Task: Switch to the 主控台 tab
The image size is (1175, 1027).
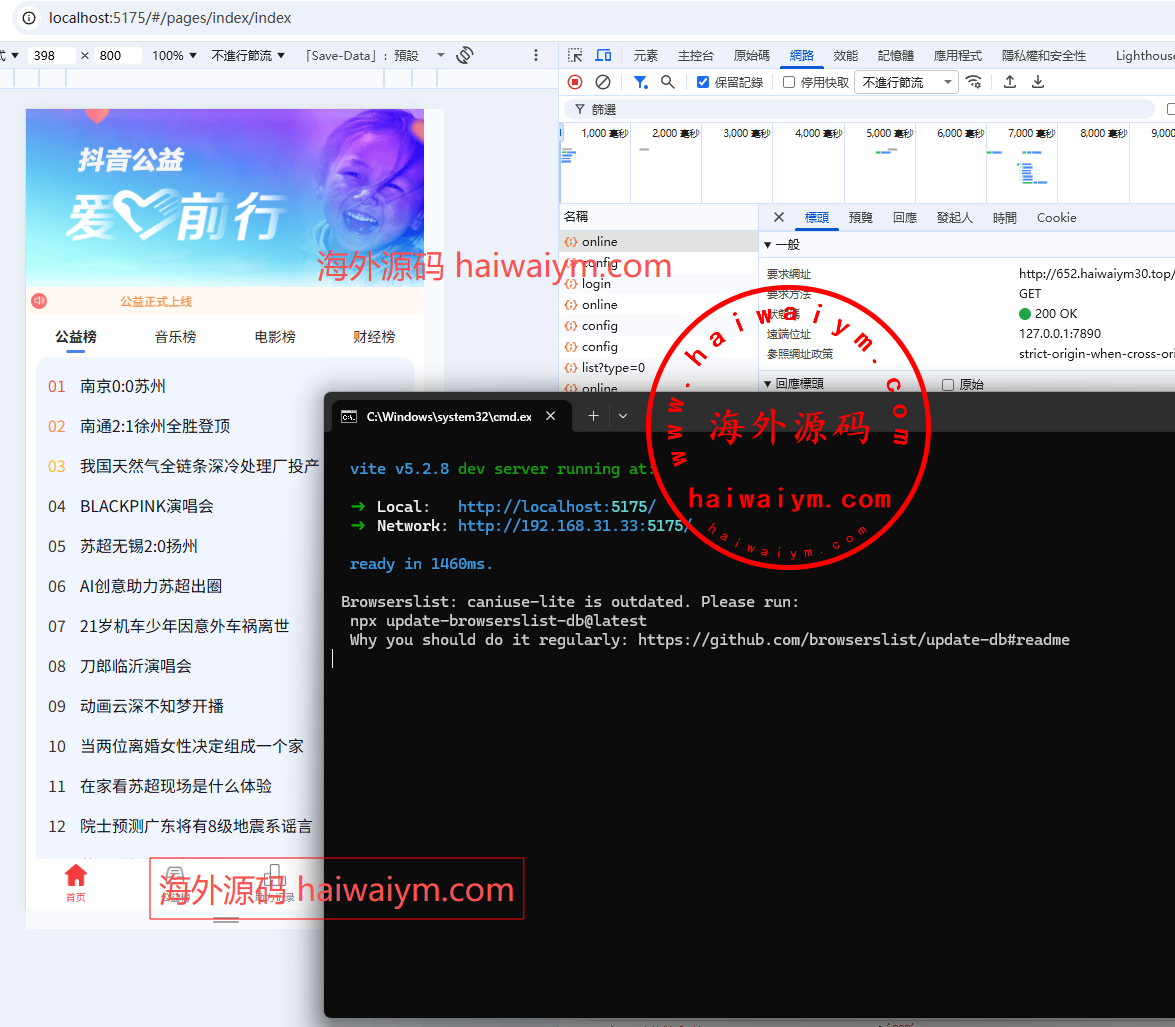Action: pos(696,56)
